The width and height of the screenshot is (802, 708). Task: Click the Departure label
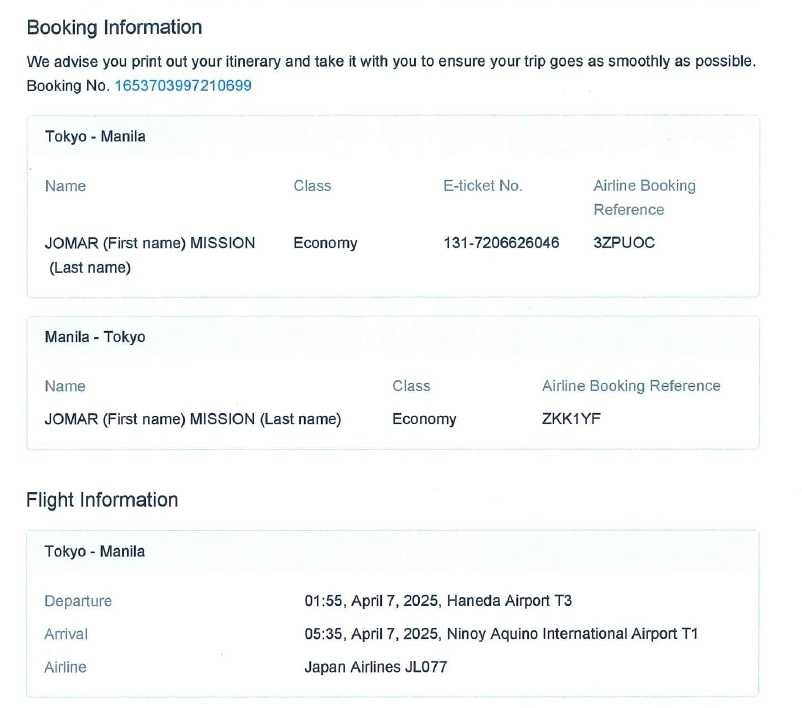(78, 601)
